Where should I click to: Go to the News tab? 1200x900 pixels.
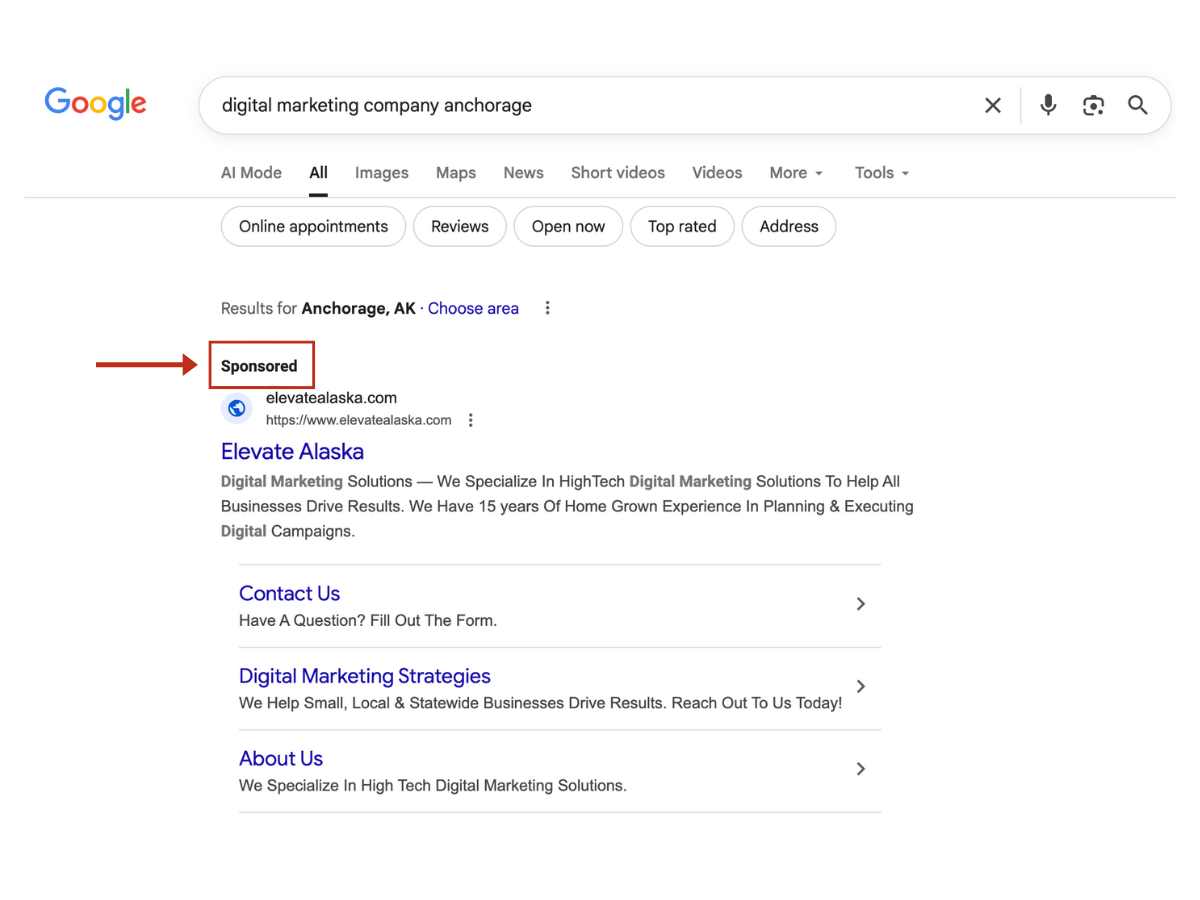click(523, 172)
